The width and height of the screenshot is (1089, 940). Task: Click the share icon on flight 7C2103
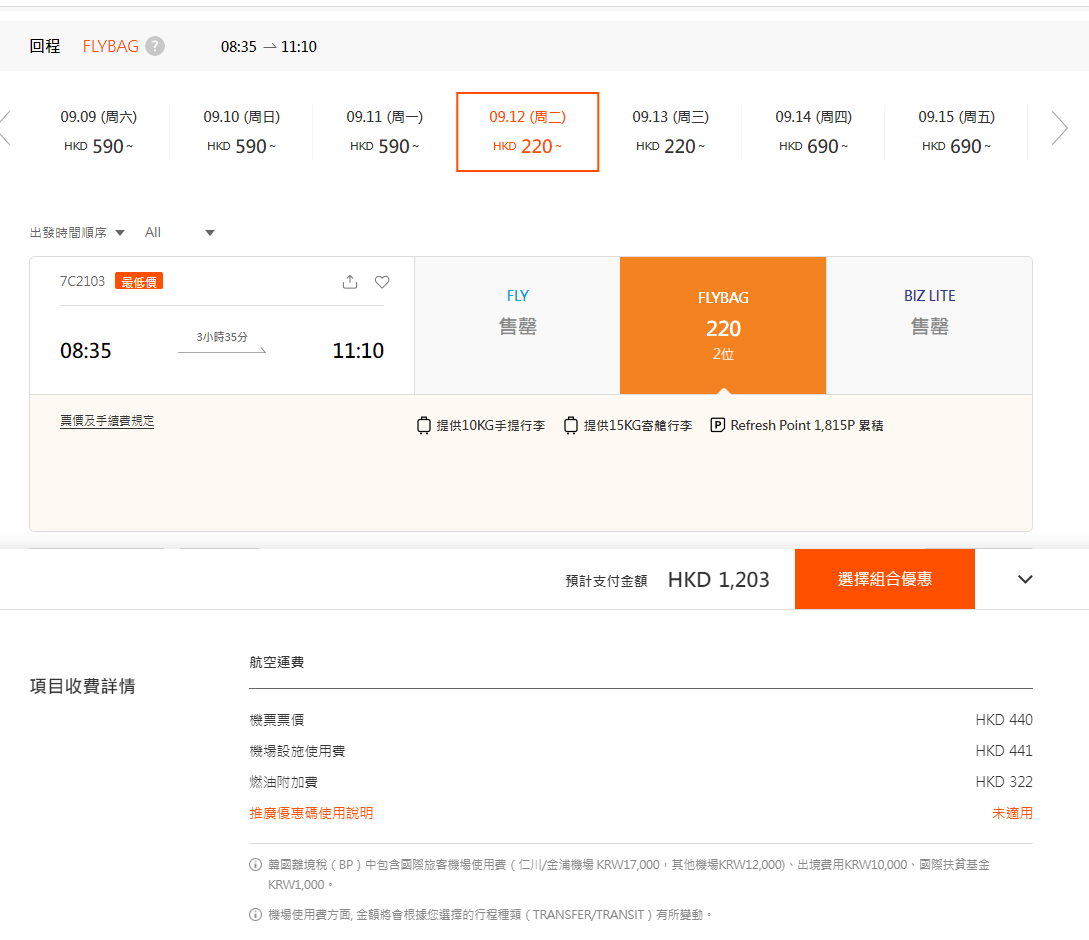[x=349, y=282]
